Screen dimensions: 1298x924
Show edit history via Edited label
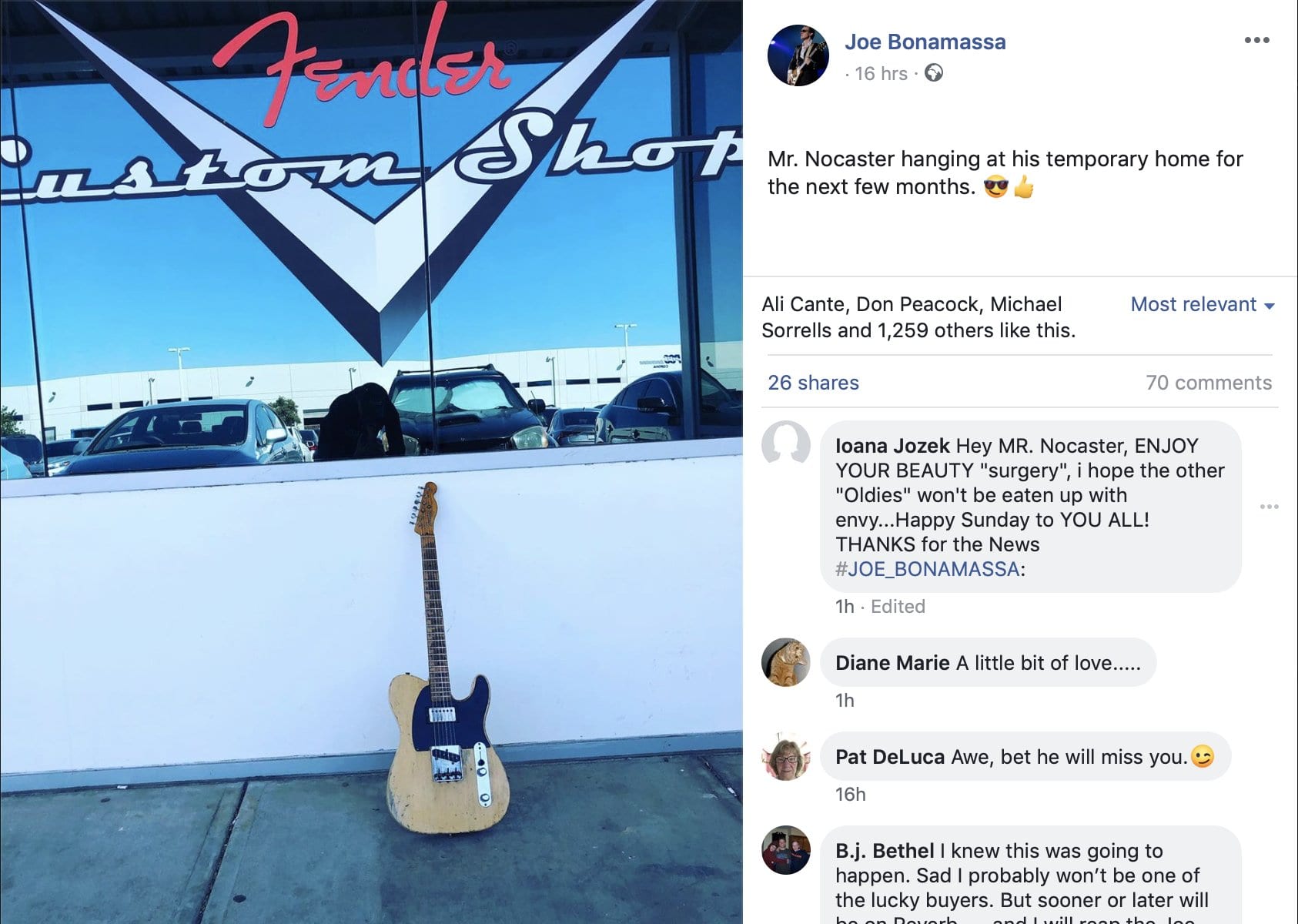[898, 607]
